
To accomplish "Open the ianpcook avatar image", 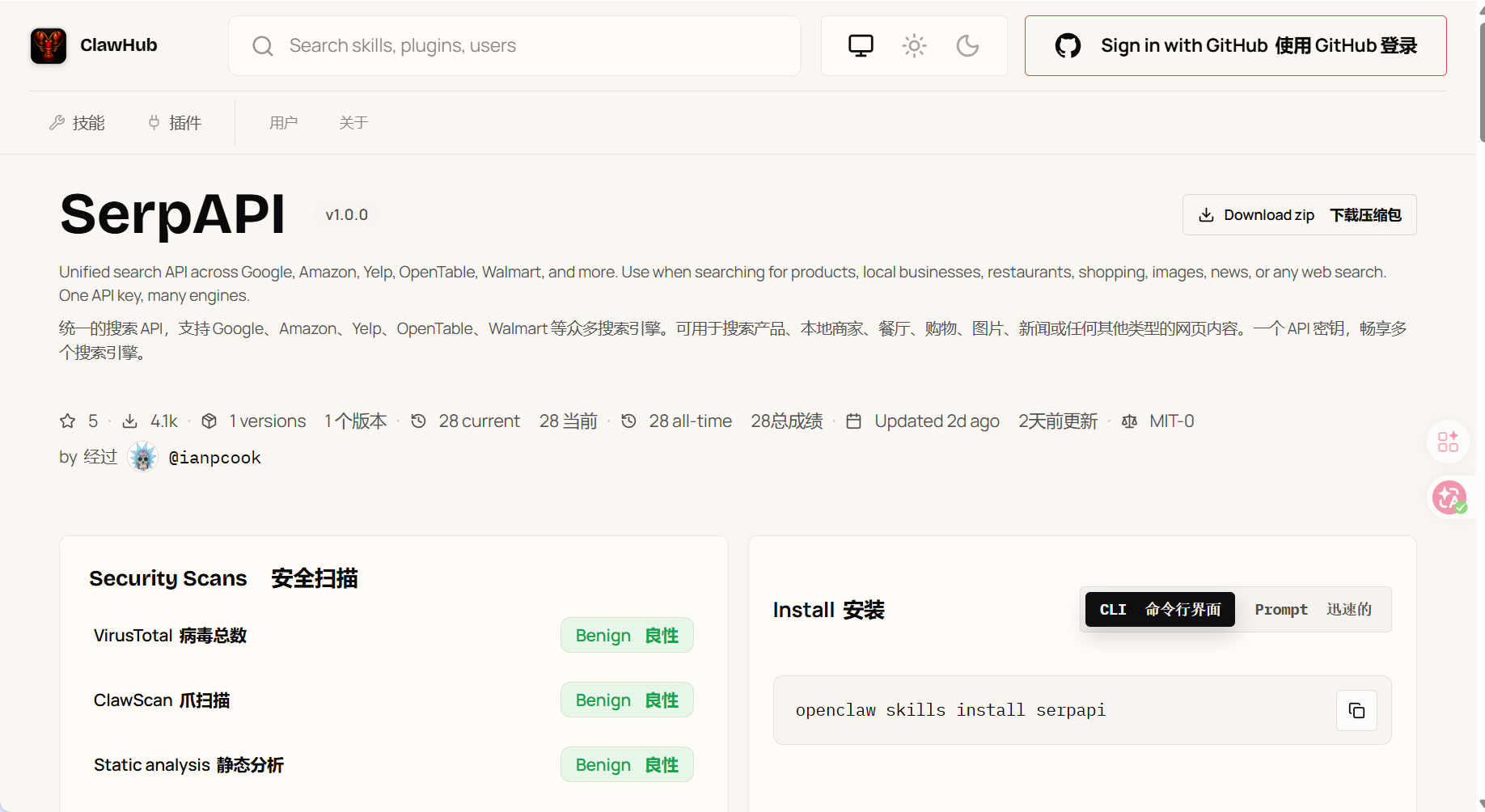I will (143, 457).
